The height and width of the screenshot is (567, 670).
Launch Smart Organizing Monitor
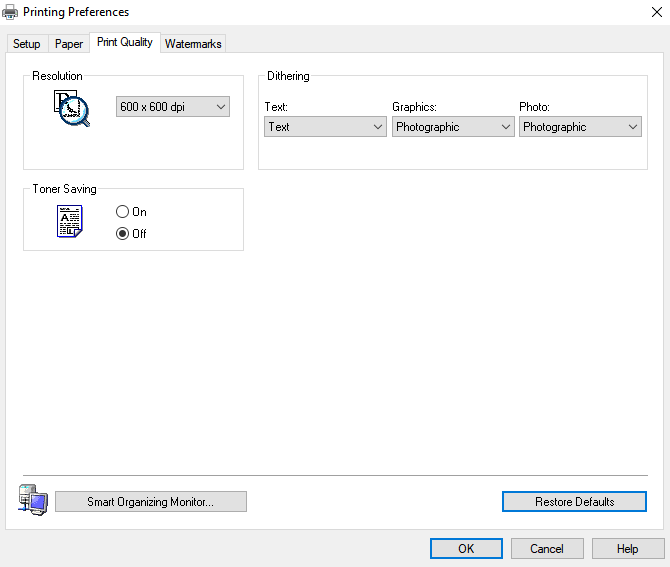(150, 502)
